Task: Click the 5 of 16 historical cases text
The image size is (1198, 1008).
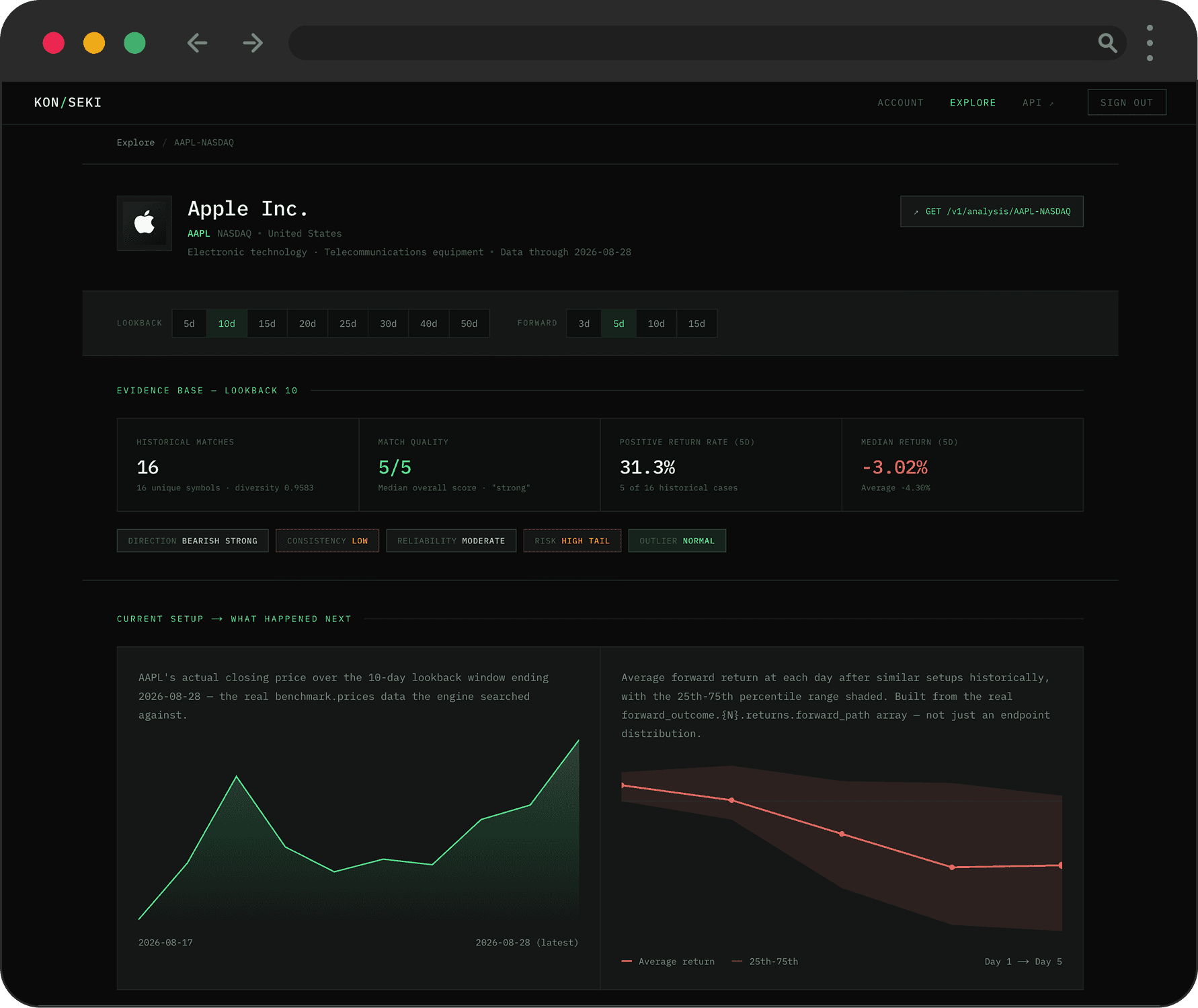Action: 678,488
